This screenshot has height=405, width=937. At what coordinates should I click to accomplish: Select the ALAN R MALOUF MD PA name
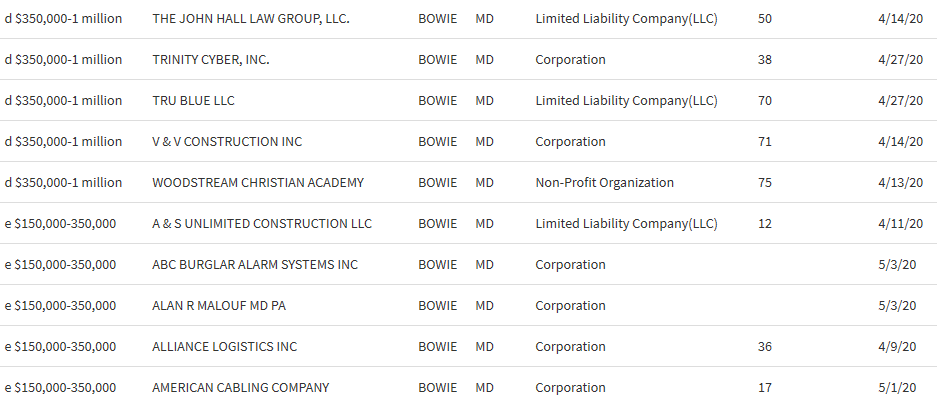pos(219,306)
